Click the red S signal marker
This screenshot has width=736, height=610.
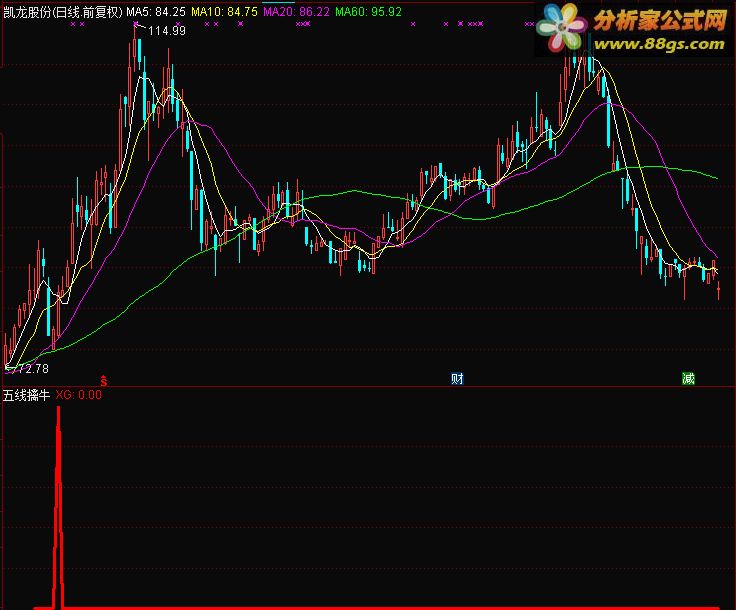104,381
